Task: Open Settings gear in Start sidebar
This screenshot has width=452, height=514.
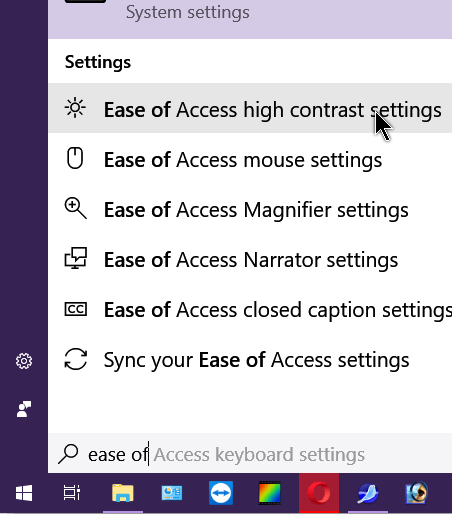Action: coord(24,361)
